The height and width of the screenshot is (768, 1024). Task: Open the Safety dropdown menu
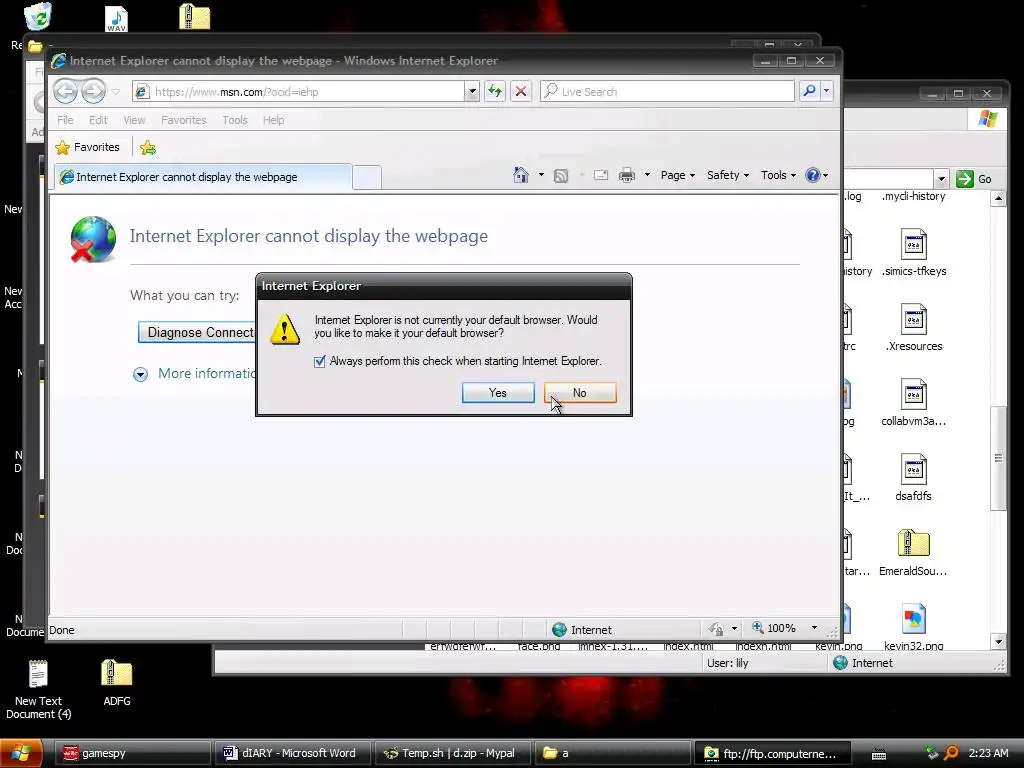tap(728, 175)
